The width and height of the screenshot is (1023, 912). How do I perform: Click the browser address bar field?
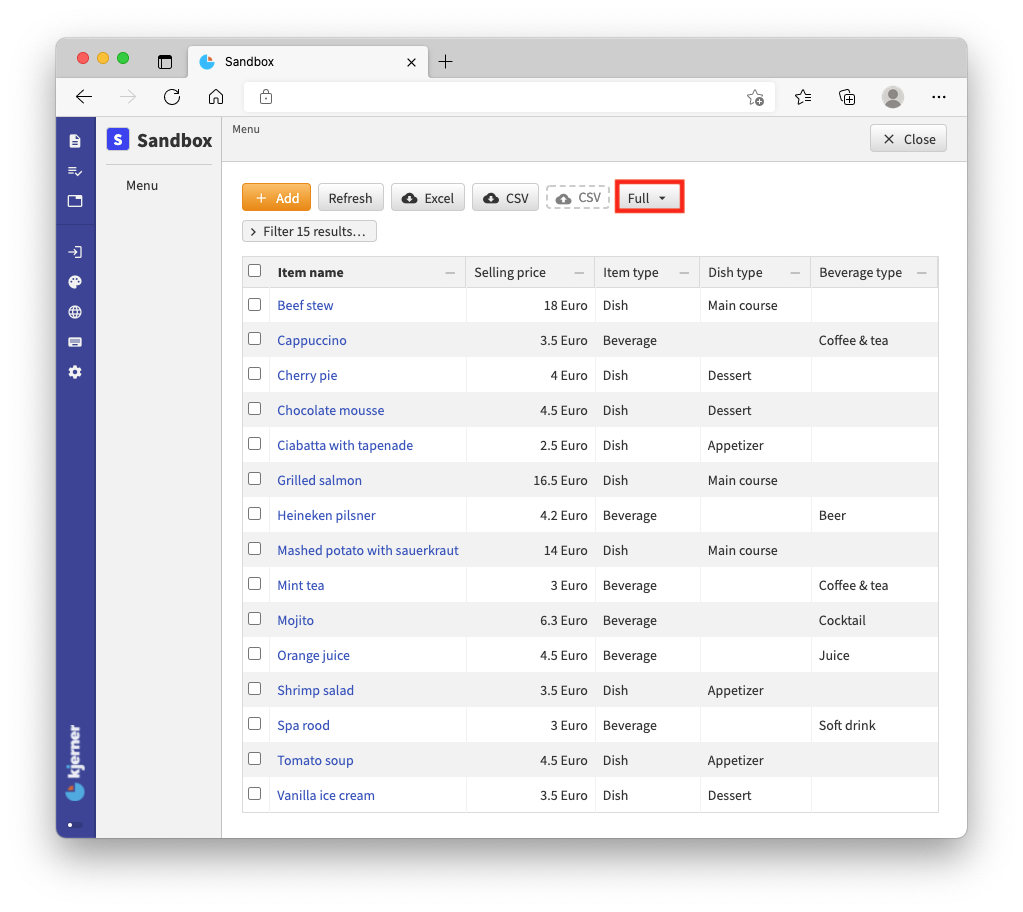point(509,97)
